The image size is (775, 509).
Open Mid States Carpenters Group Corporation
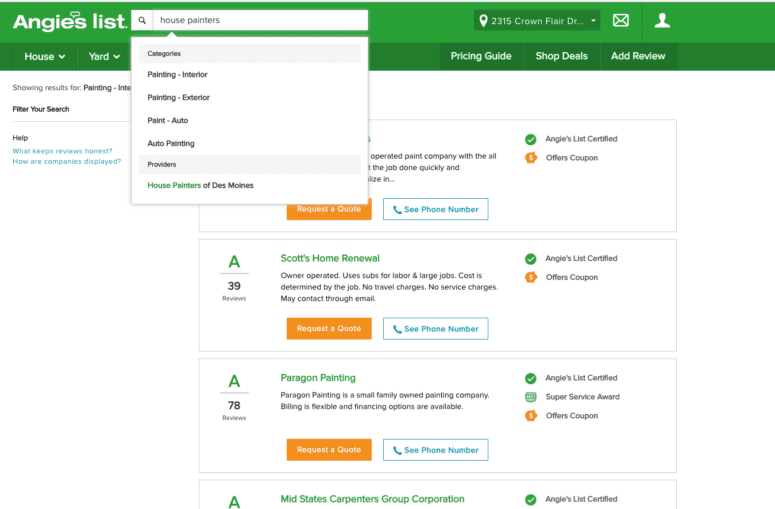(x=372, y=499)
